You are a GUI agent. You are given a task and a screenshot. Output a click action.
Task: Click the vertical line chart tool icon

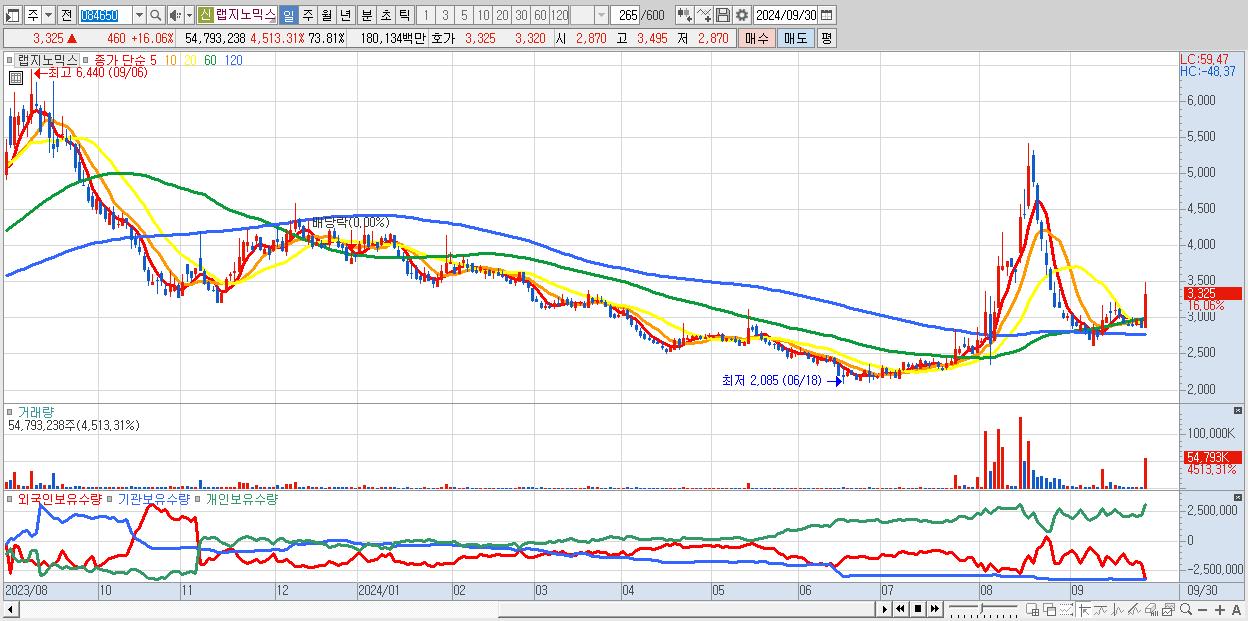click(1117, 609)
